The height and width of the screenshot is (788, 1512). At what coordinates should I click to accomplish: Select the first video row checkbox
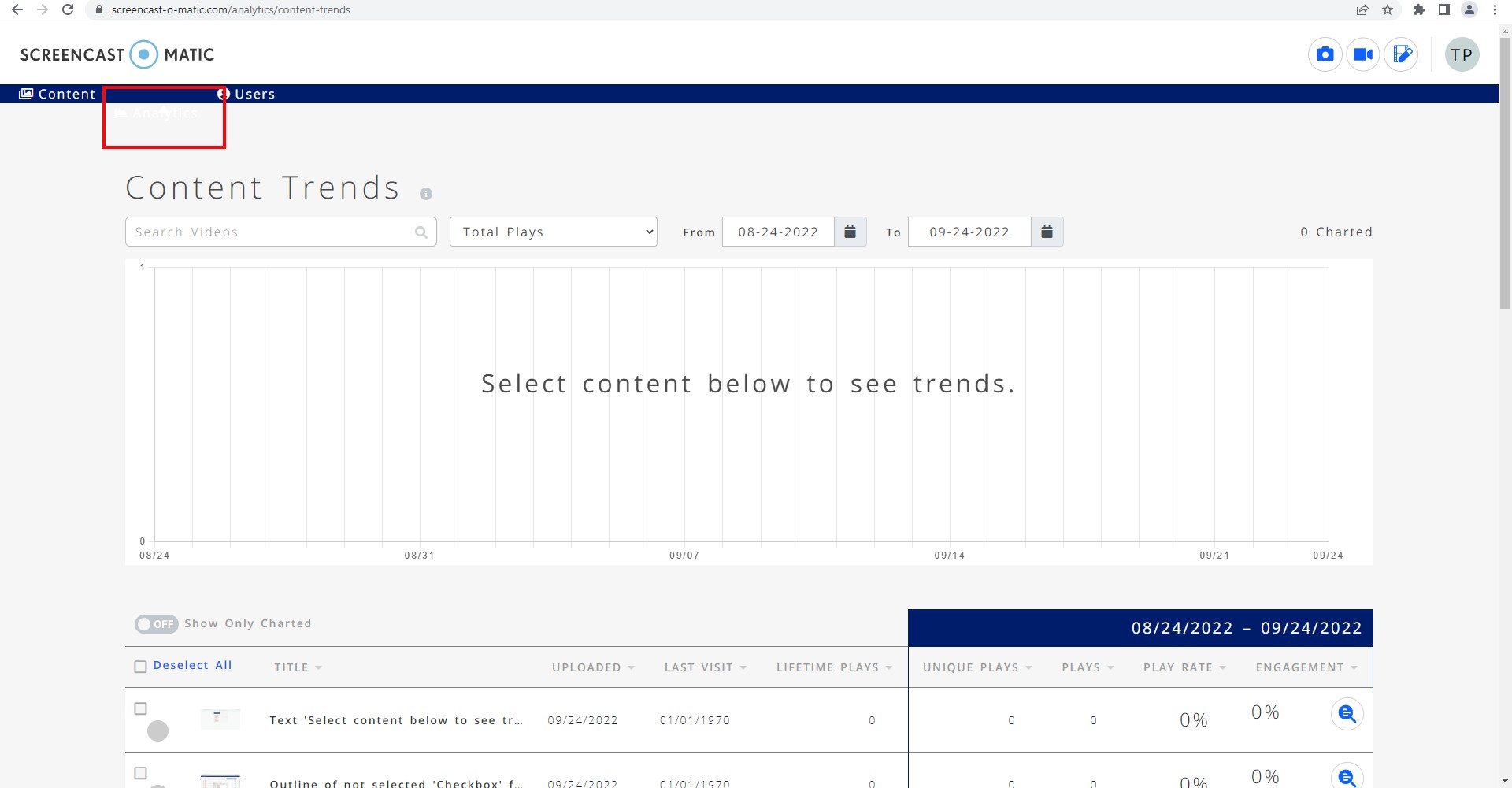pos(140,708)
